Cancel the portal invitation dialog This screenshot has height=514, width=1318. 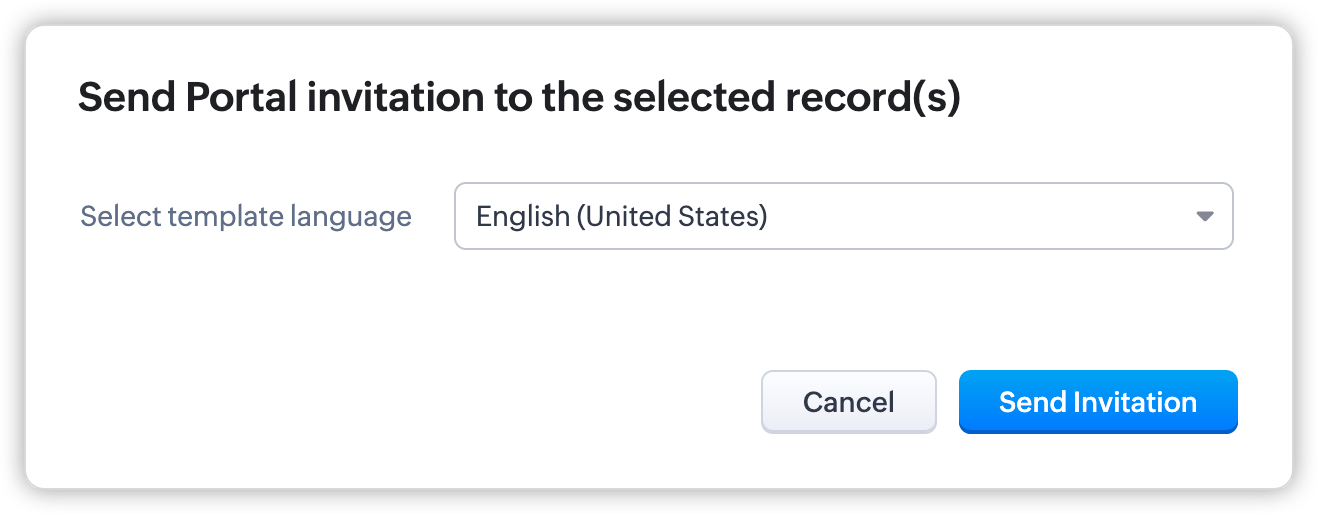pyautogui.click(x=848, y=402)
